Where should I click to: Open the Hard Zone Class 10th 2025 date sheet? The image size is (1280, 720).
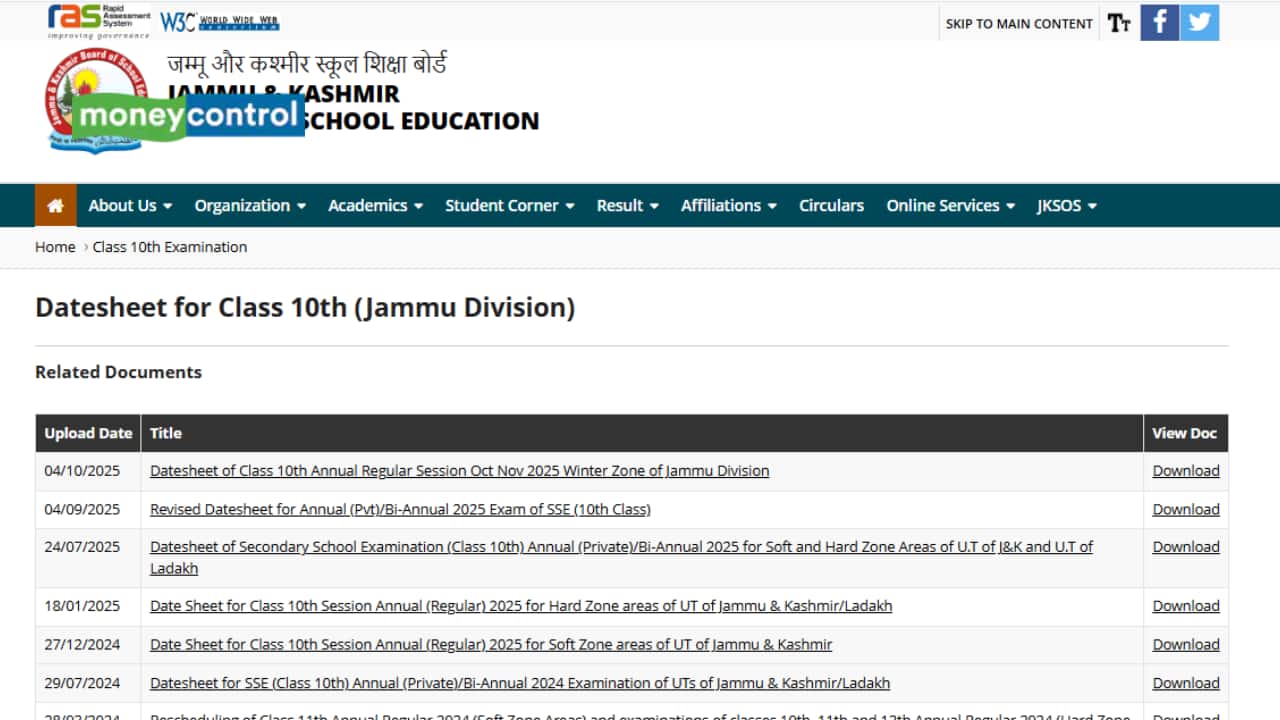point(520,605)
